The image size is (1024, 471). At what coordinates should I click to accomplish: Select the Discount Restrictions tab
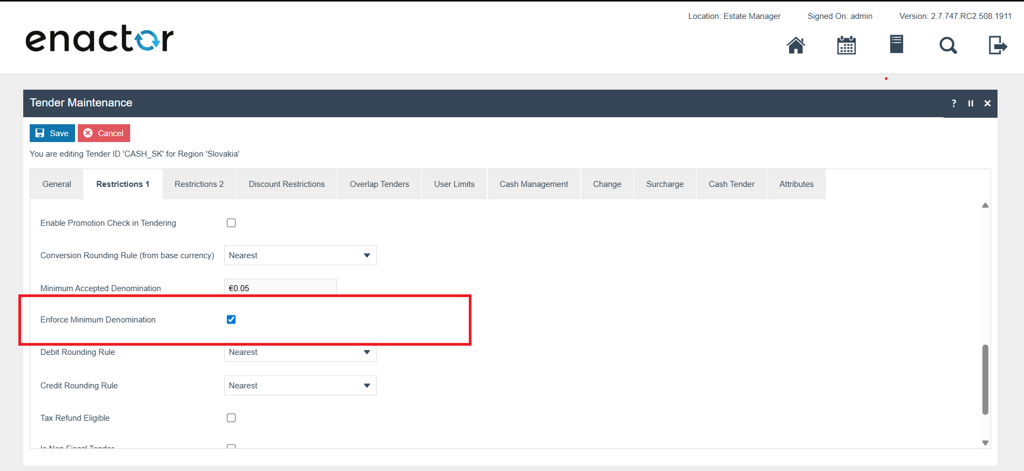click(286, 184)
